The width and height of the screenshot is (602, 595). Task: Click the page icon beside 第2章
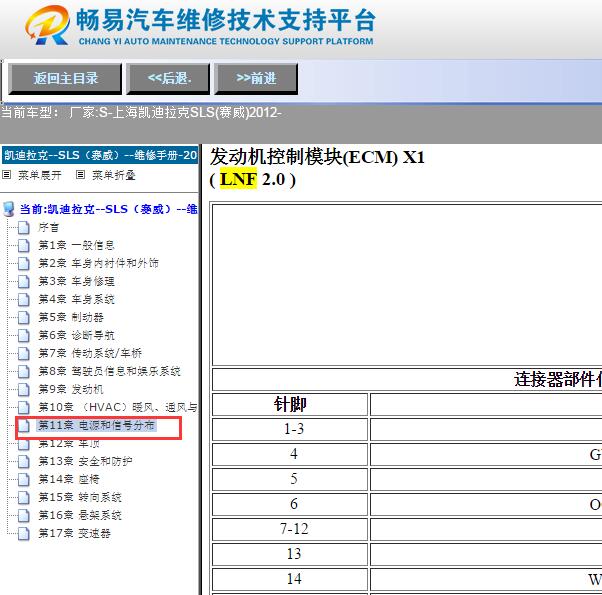click(24, 263)
